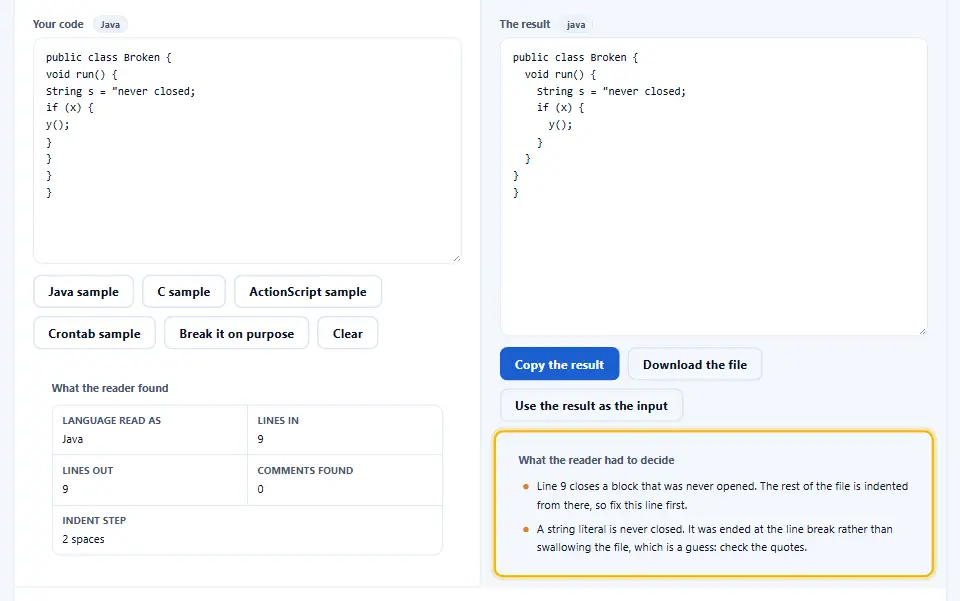
Task: Select the 2 spaces indent value
Action: point(83,539)
